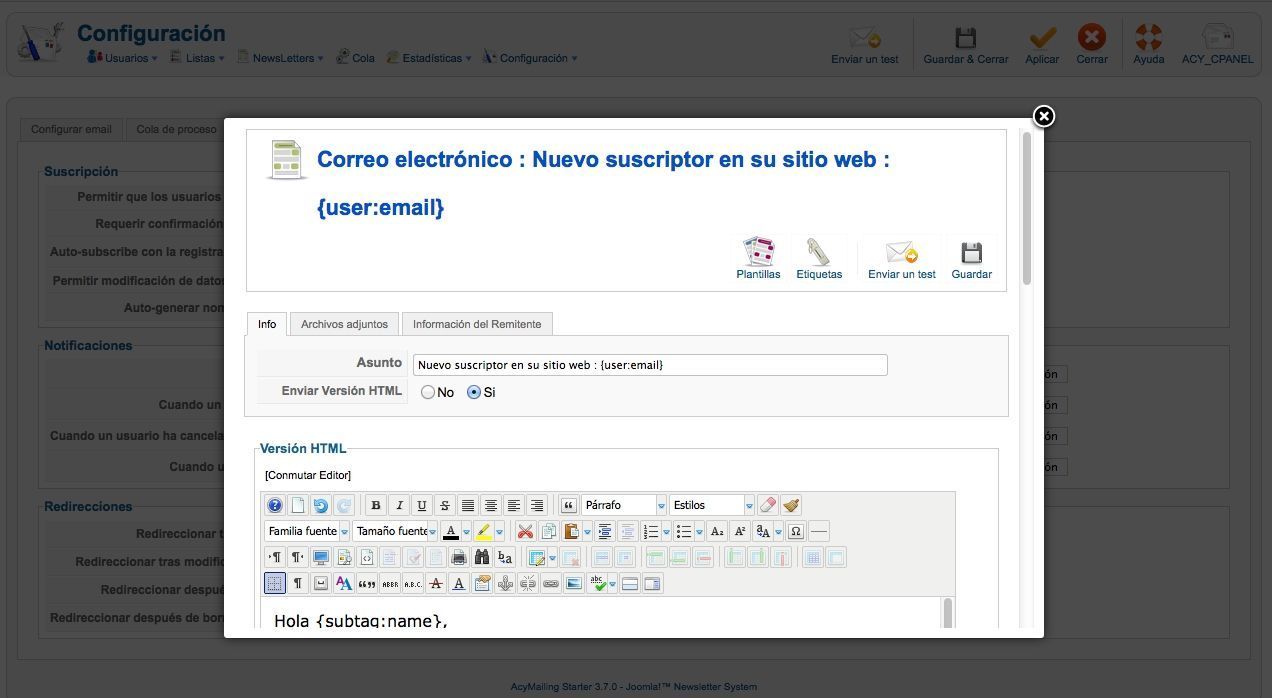This screenshot has height=698, width=1272.
Task: Toggle underline formatting
Action: [x=421, y=505]
